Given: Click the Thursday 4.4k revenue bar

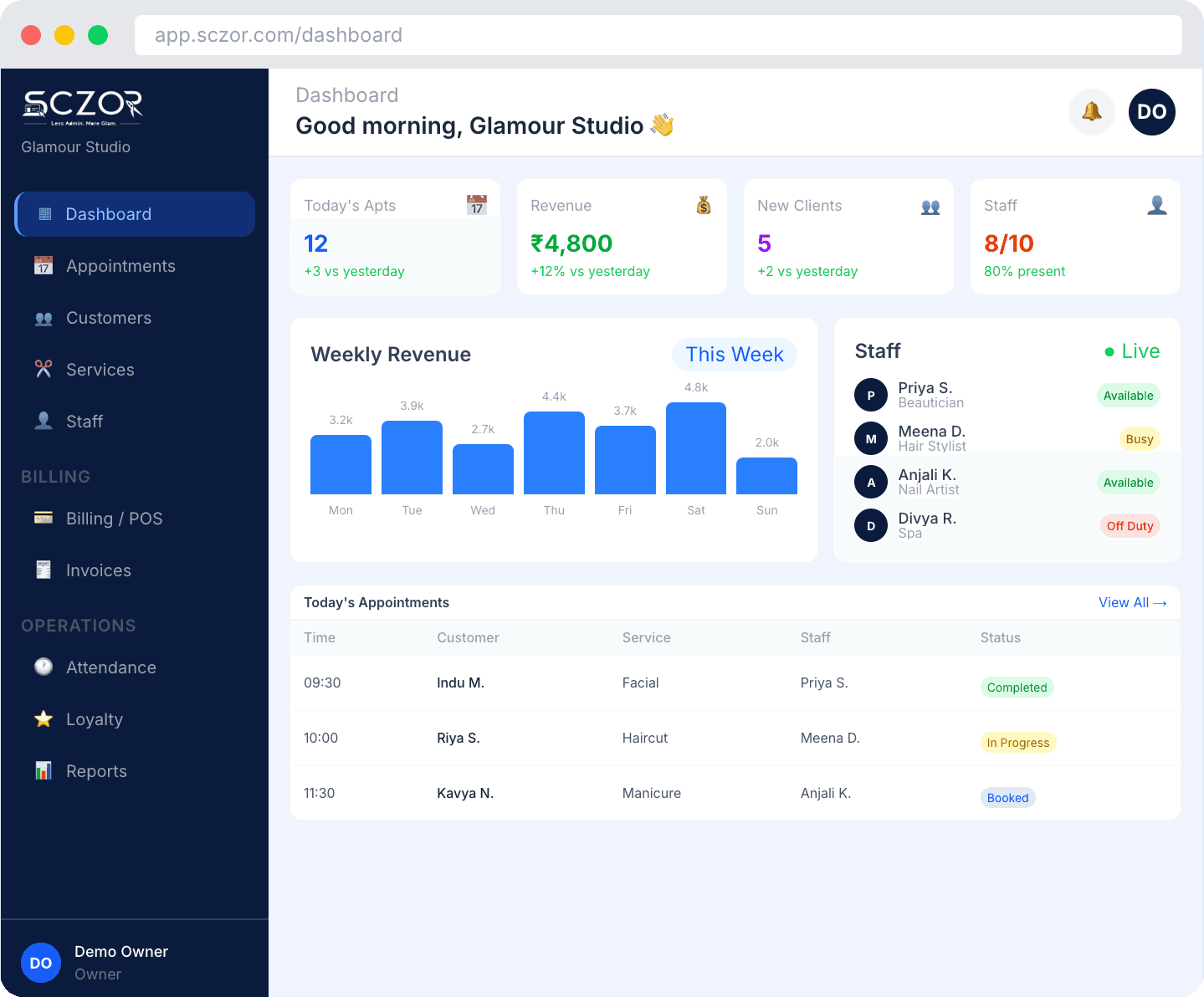Looking at the screenshot, I should coord(554,452).
